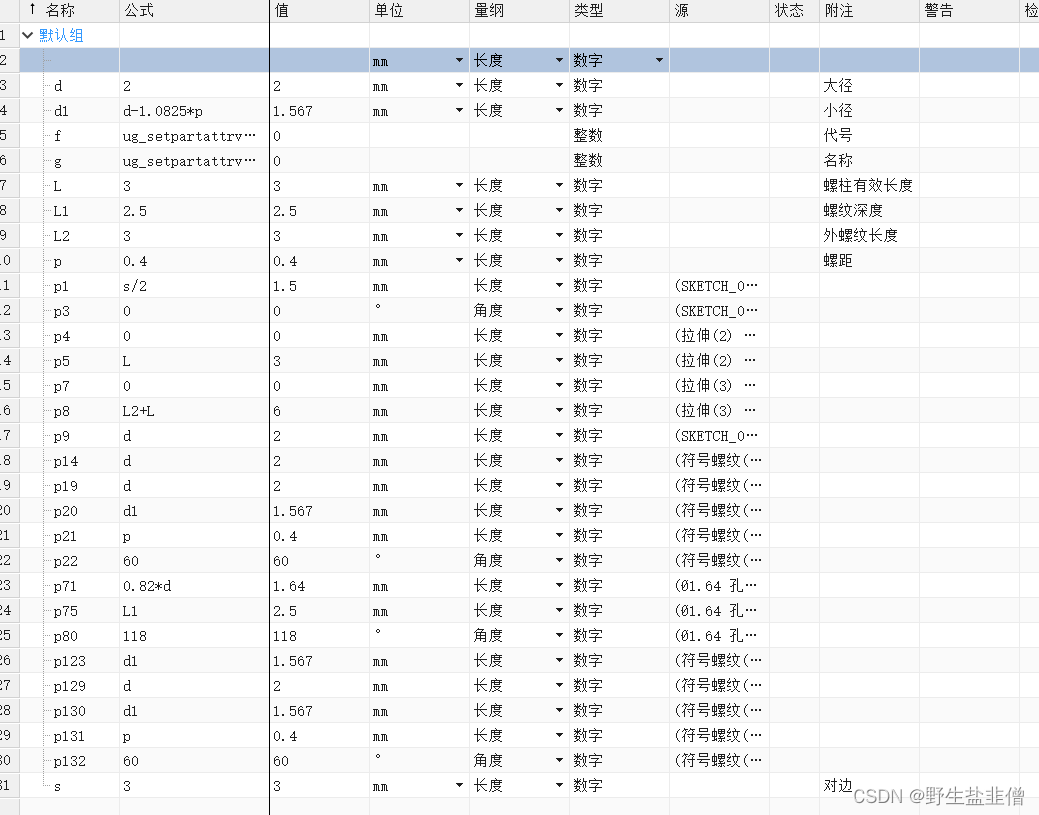Select the name cell 'L2'
Viewport: 1039px width, 815px height.
point(61,236)
